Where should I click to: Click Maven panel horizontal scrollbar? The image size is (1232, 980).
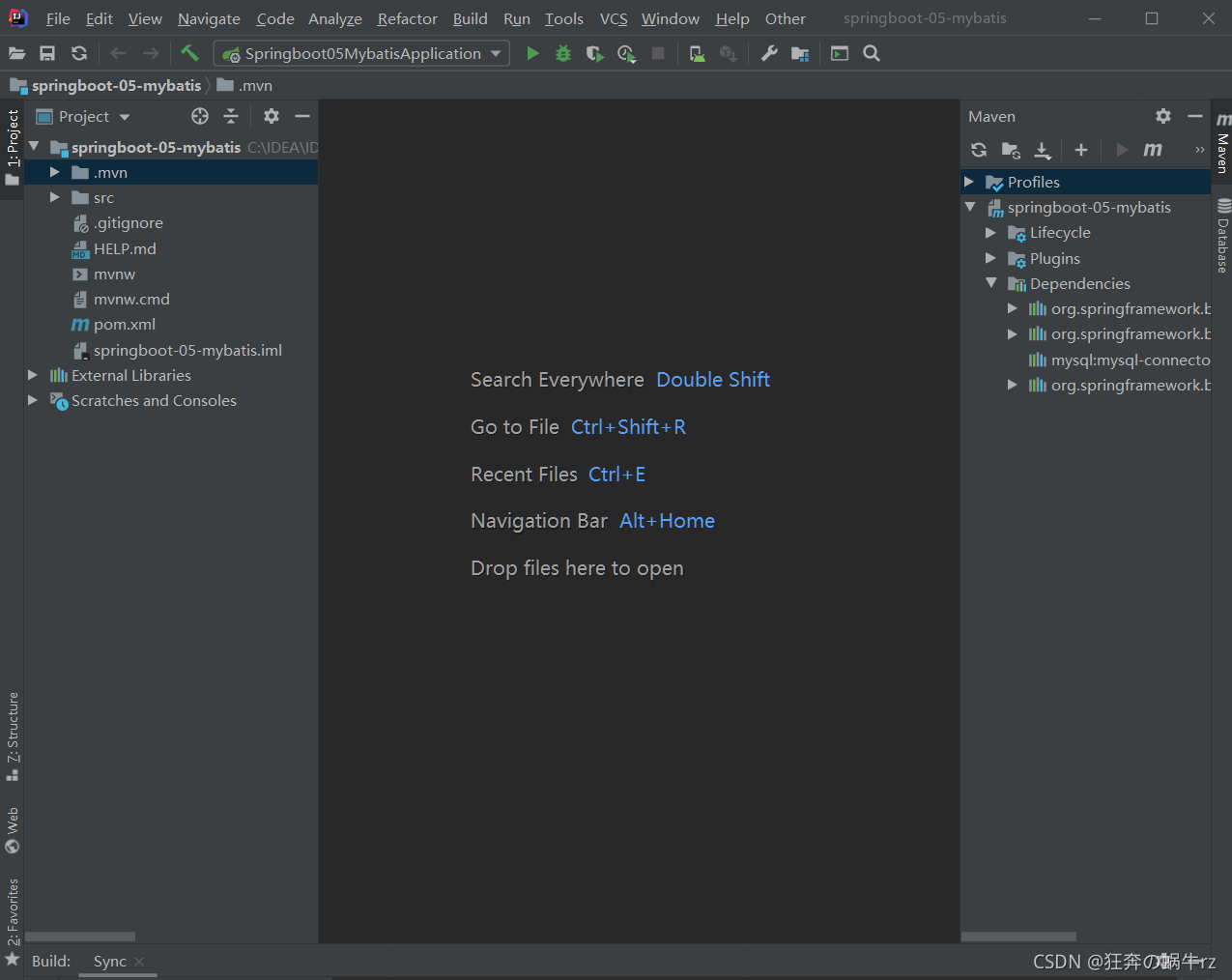pyautogui.click(x=1018, y=937)
